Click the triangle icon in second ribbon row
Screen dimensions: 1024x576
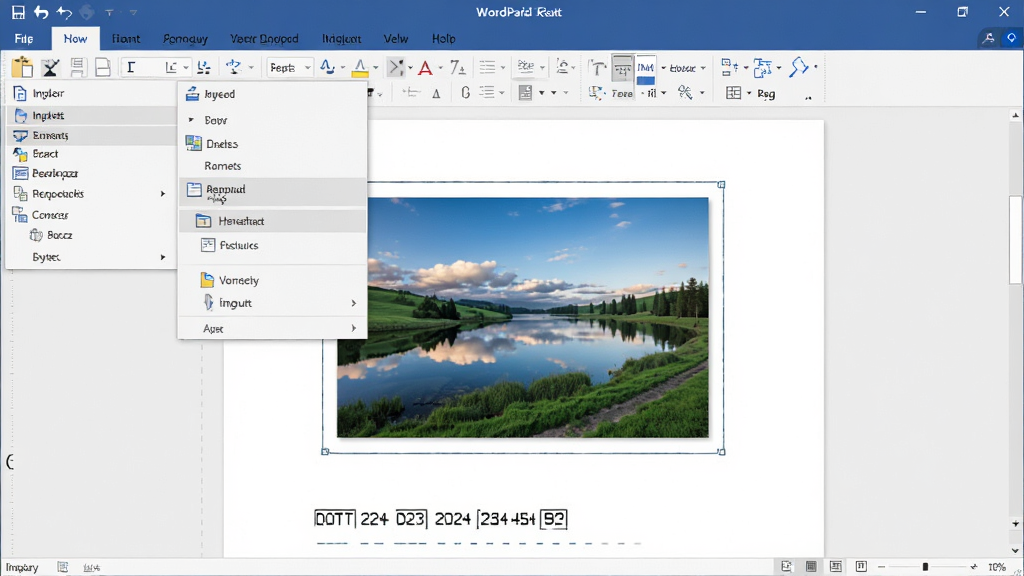436,94
